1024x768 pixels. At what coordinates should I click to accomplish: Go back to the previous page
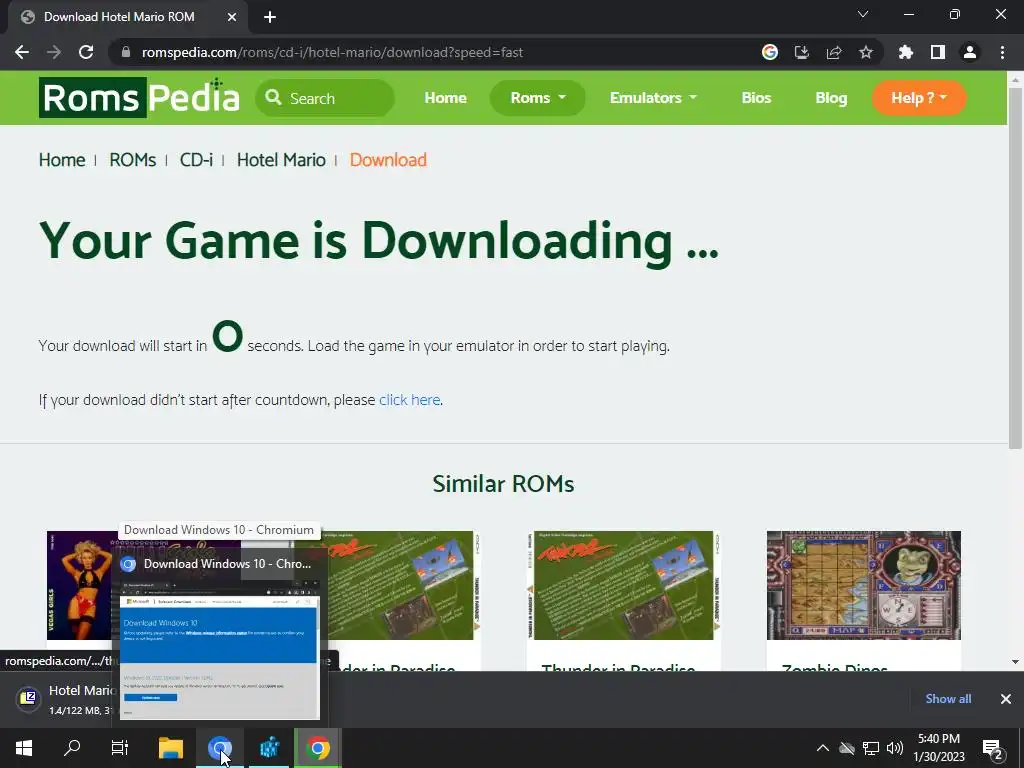22,52
